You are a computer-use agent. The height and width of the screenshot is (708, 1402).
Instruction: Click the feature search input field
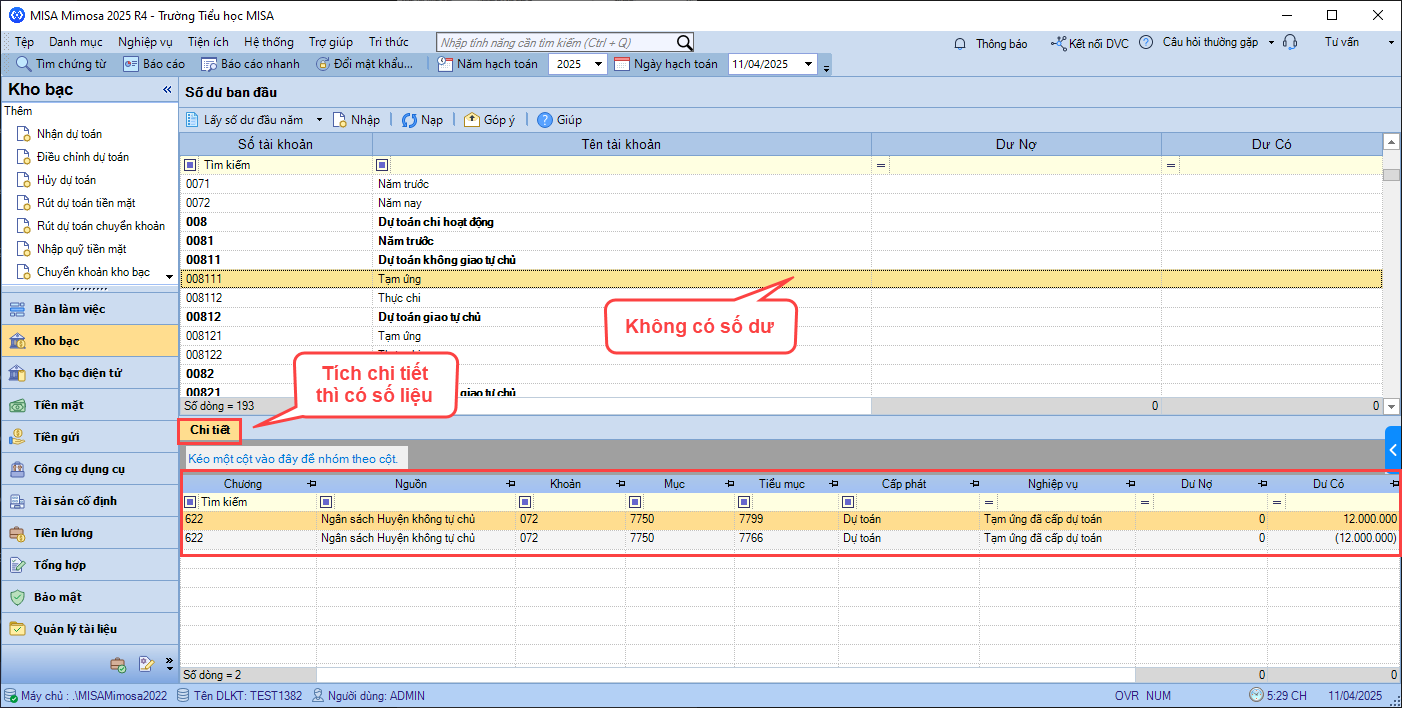tap(557, 43)
